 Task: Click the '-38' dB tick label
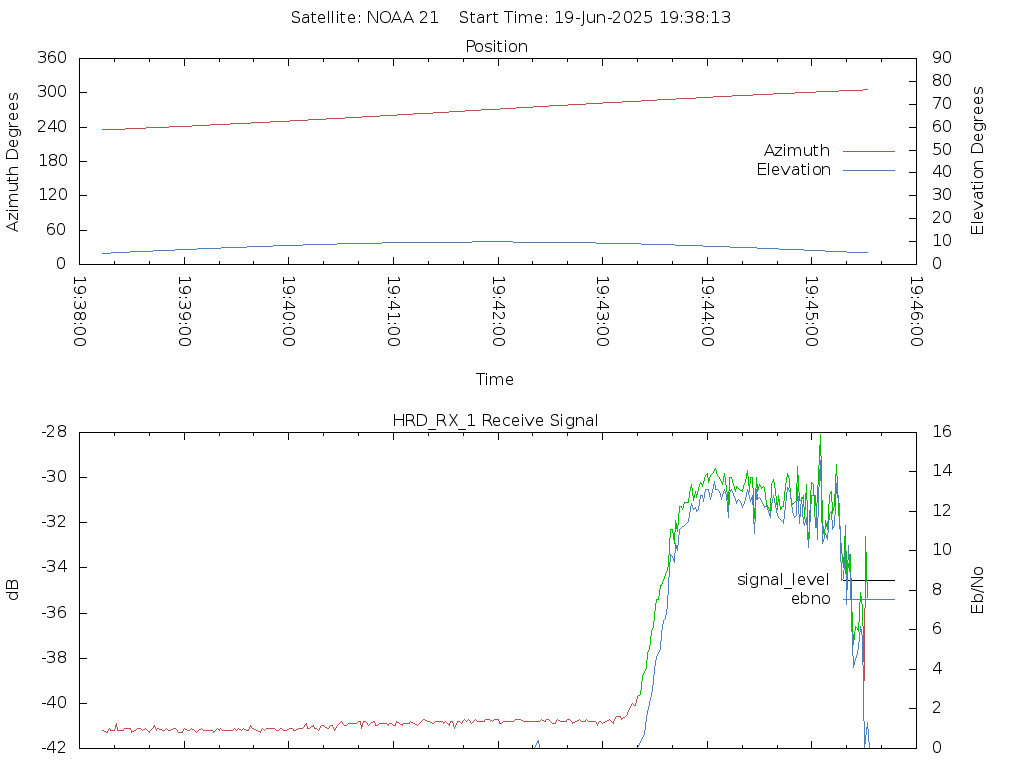pos(54,658)
